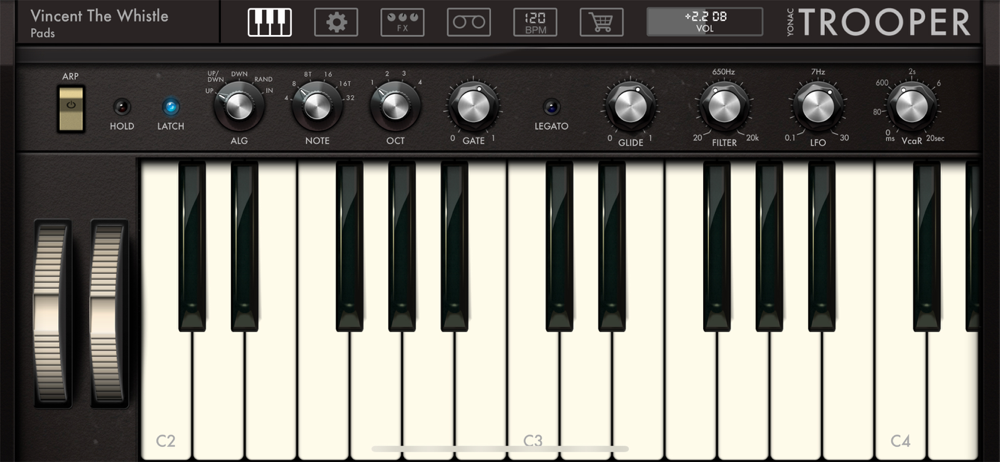Screen dimensions: 1000x462
Task: Tap the volume display showing +2.2 dB
Action: click(705, 22)
